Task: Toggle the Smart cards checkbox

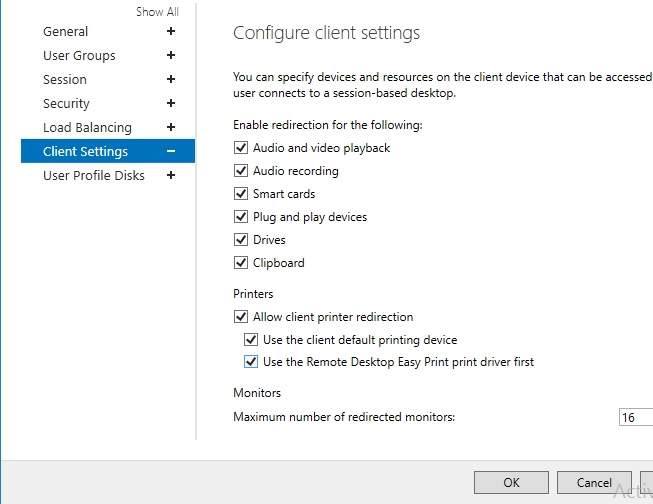Action: (241, 194)
